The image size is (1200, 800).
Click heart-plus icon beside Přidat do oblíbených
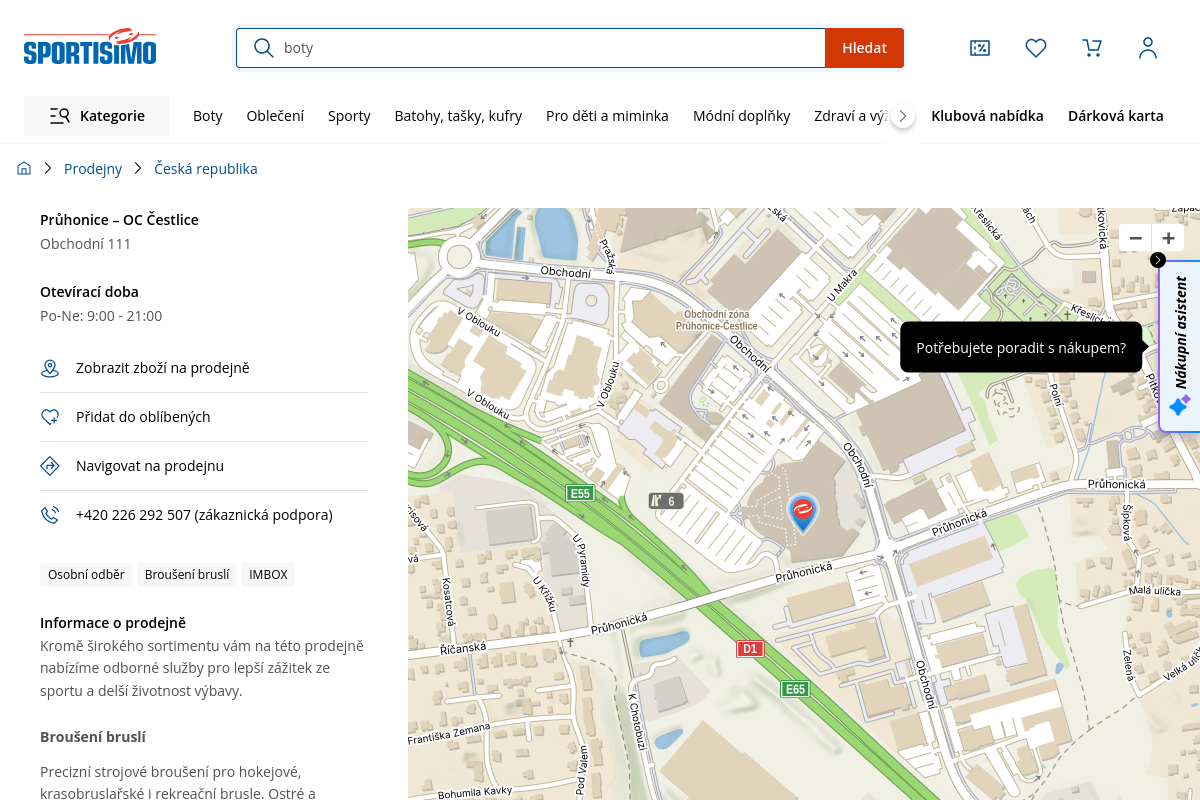point(50,417)
